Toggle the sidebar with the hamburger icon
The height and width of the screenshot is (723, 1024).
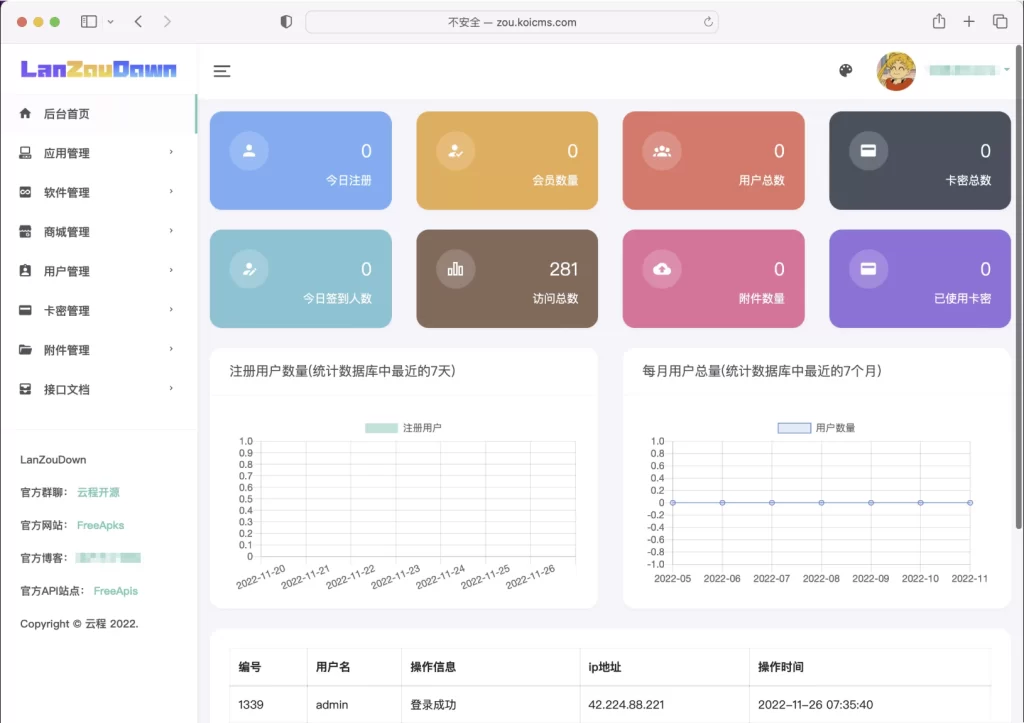221,71
